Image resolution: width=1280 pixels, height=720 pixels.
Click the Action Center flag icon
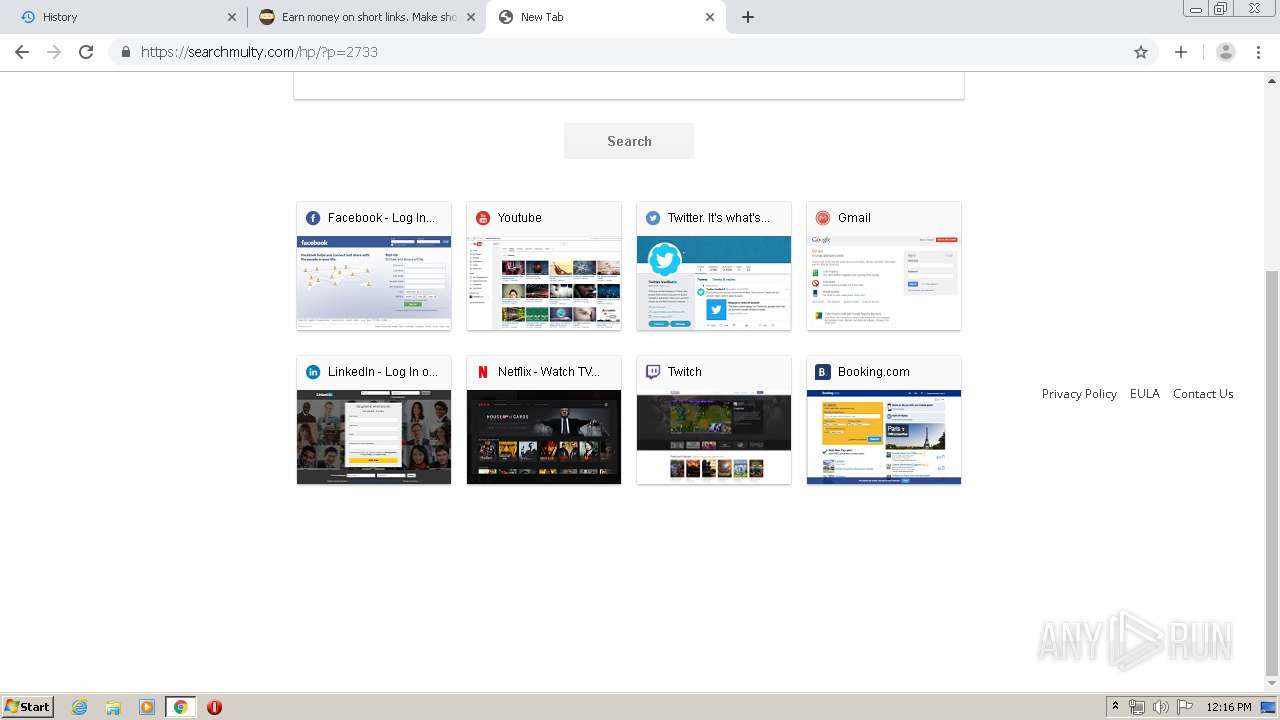tap(1184, 707)
